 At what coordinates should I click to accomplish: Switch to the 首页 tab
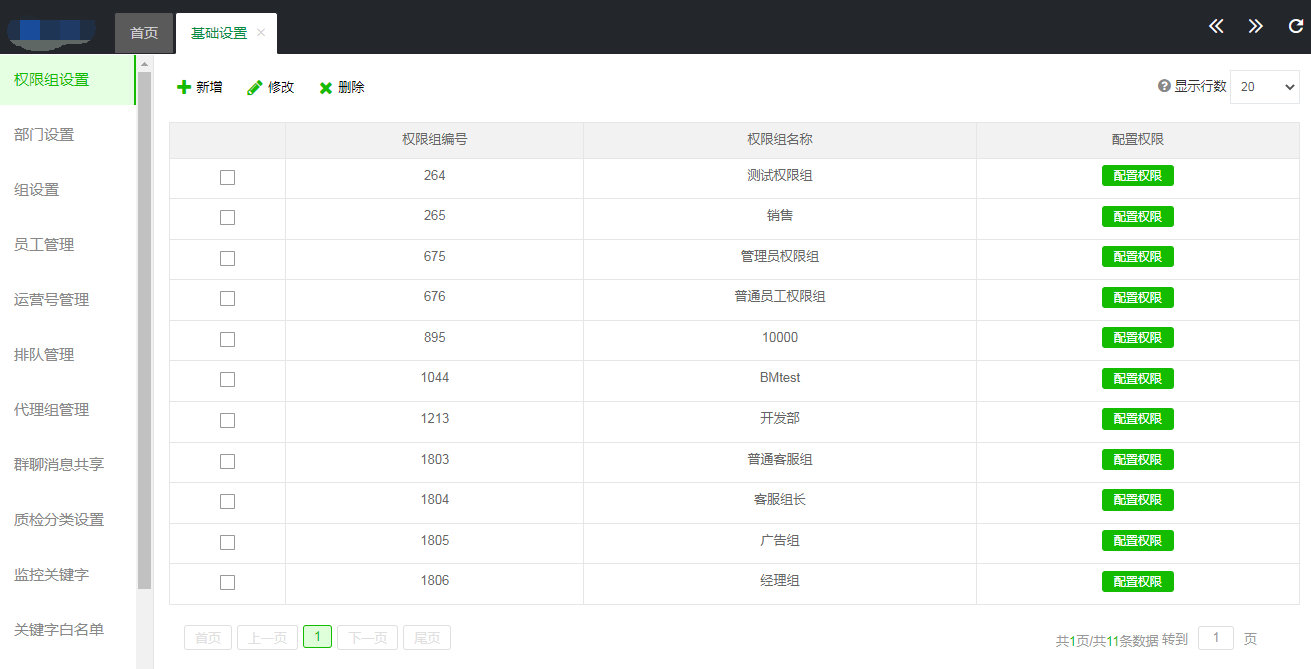click(144, 33)
